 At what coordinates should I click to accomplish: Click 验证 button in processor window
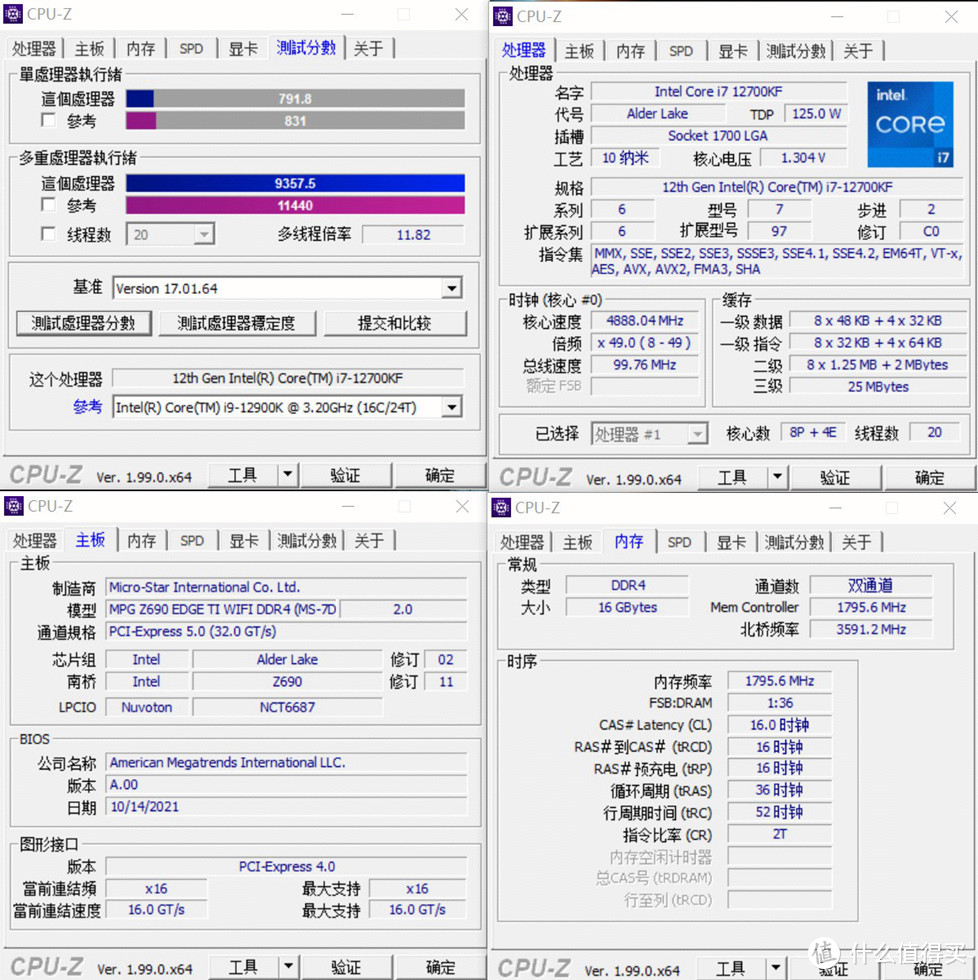pos(835,478)
